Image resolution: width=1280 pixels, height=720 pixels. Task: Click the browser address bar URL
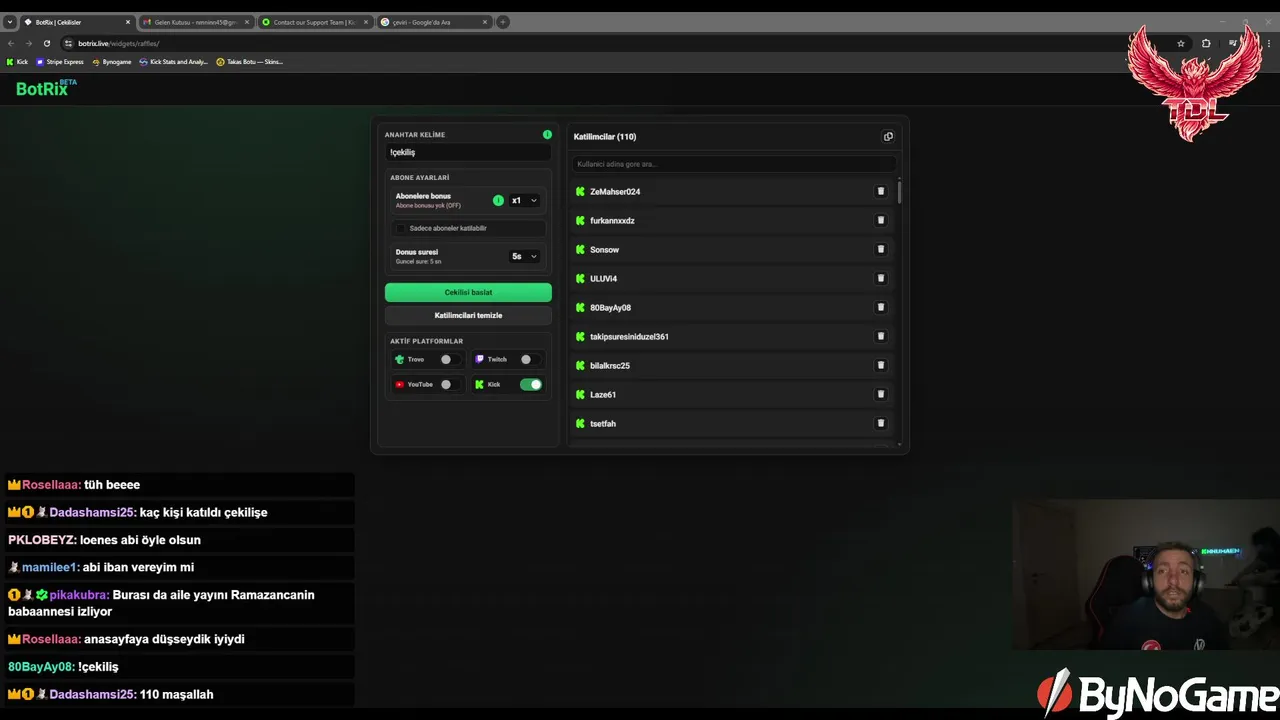coord(119,44)
